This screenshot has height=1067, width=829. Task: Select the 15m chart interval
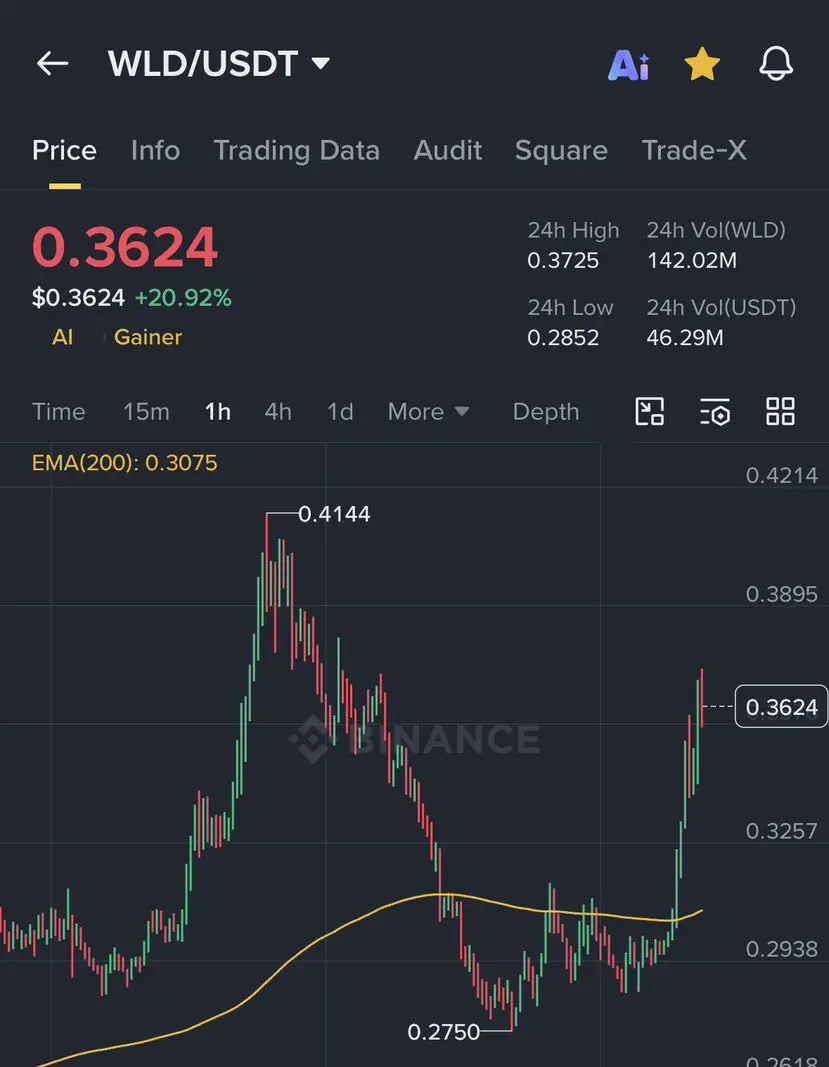[146, 412]
